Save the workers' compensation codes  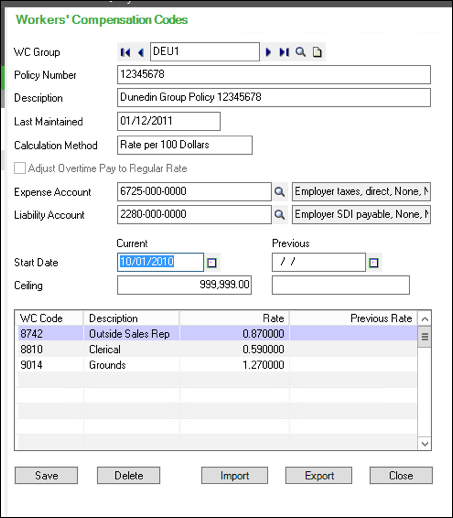(46, 475)
